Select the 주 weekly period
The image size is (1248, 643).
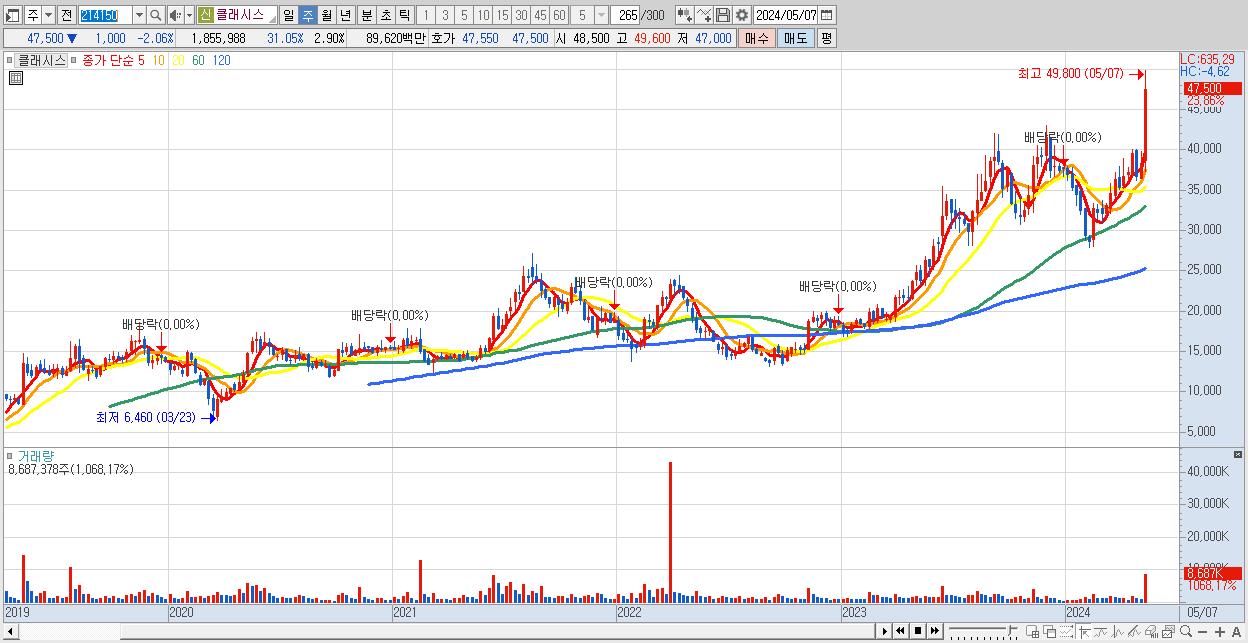point(308,15)
